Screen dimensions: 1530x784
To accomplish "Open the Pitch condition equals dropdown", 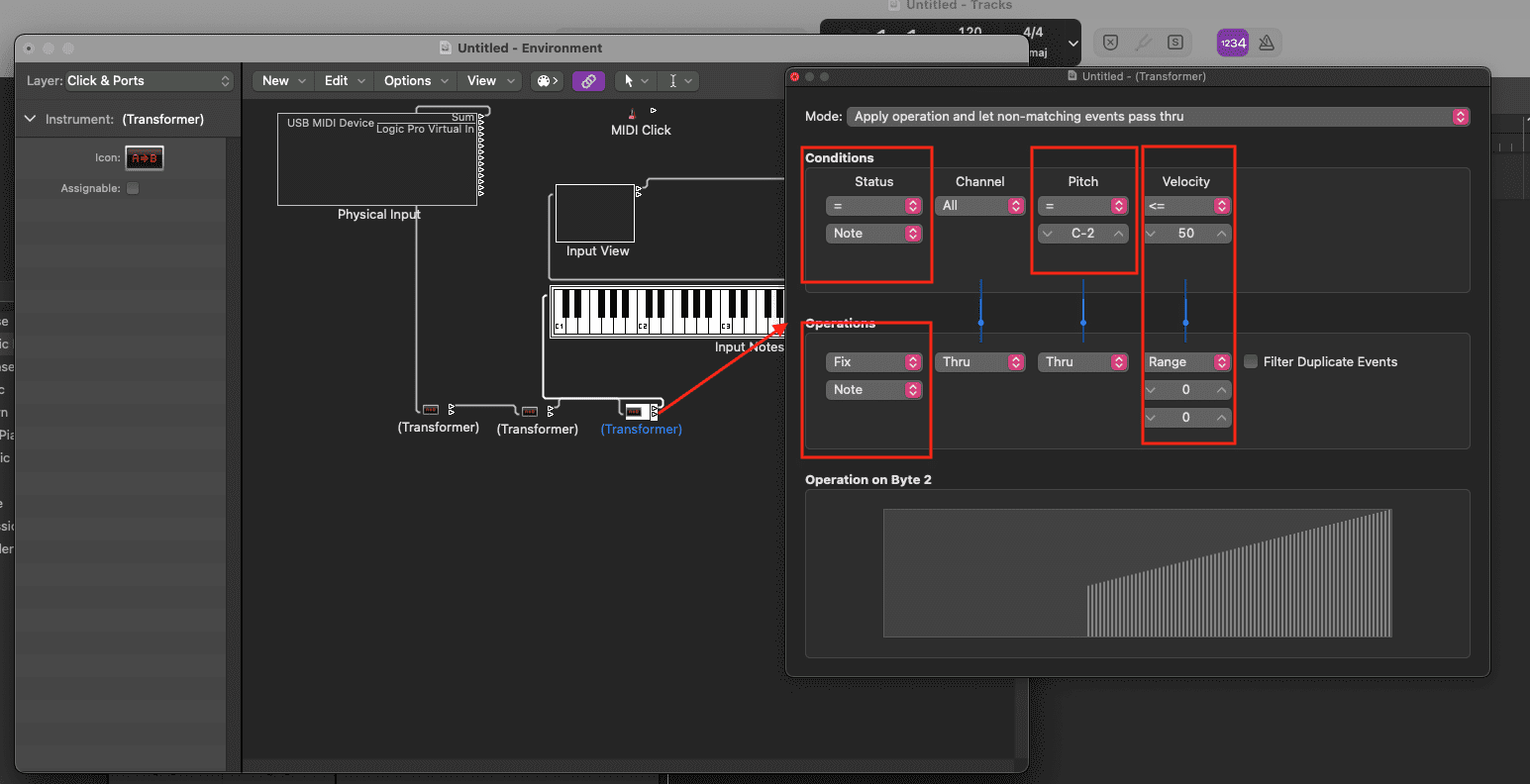I will click(x=1082, y=206).
